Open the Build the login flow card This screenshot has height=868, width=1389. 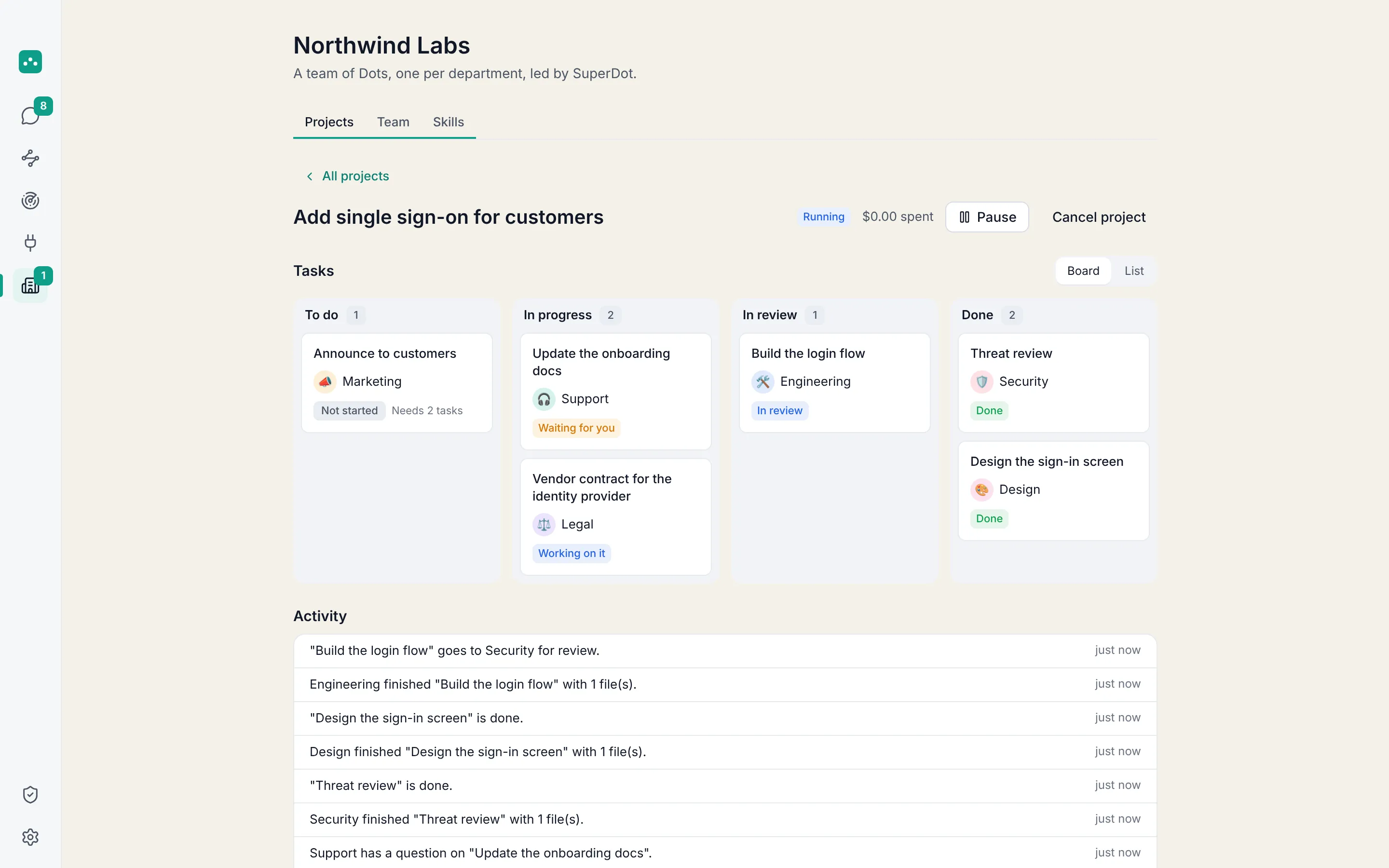[834, 383]
